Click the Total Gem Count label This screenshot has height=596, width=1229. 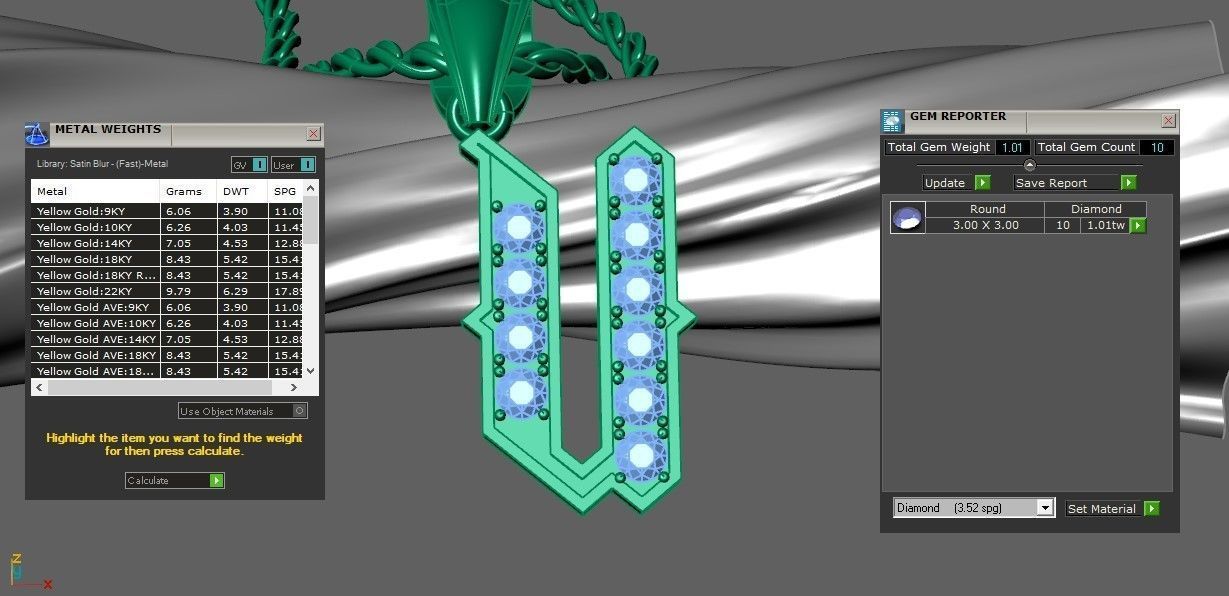point(1086,147)
